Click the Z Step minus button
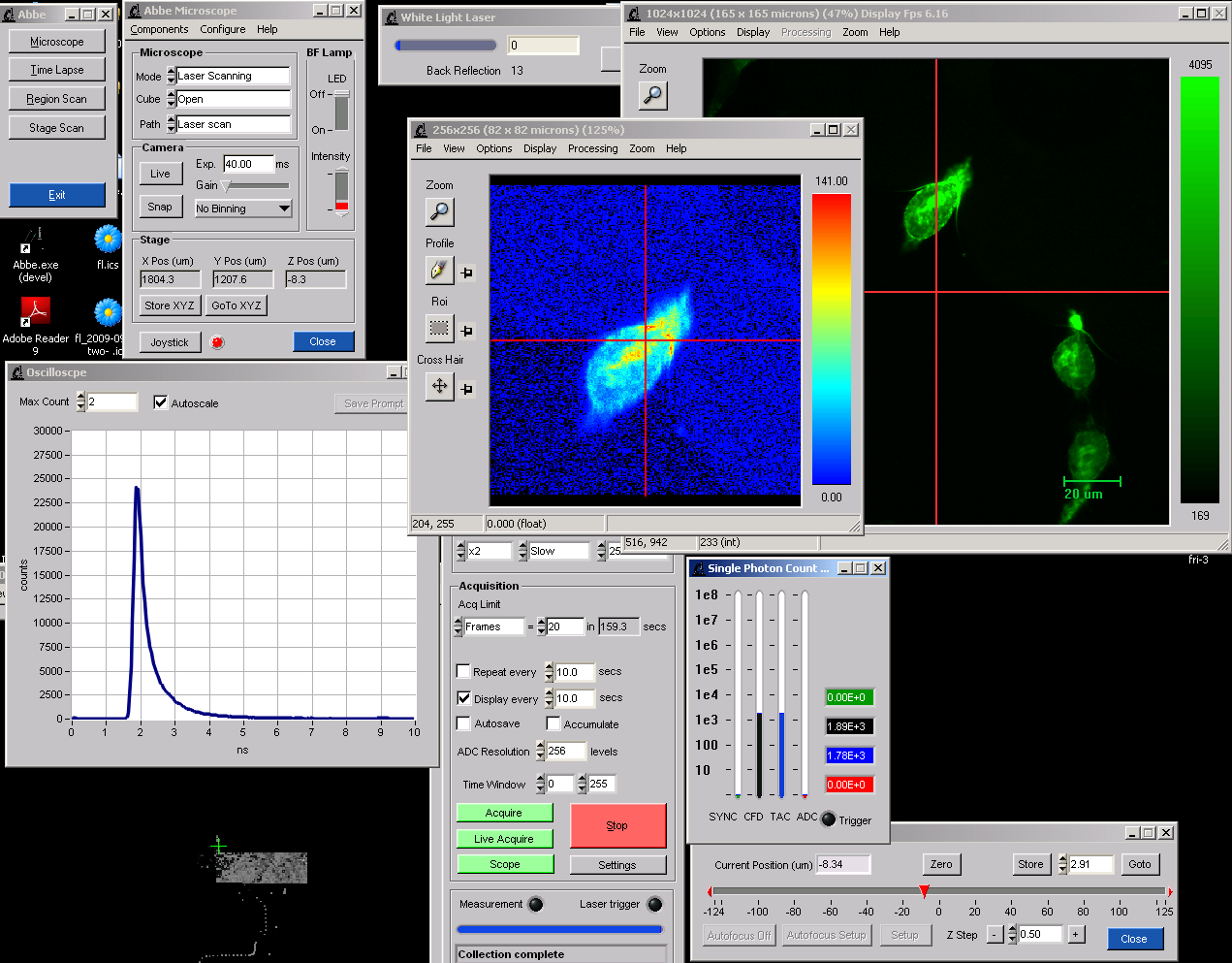The width and height of the screenshot is (1232, 963). click(x=995, y=934)
